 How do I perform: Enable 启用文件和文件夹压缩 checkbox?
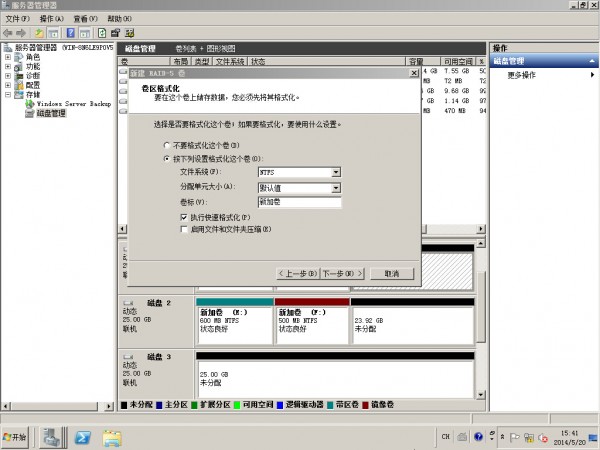(183, 229)
